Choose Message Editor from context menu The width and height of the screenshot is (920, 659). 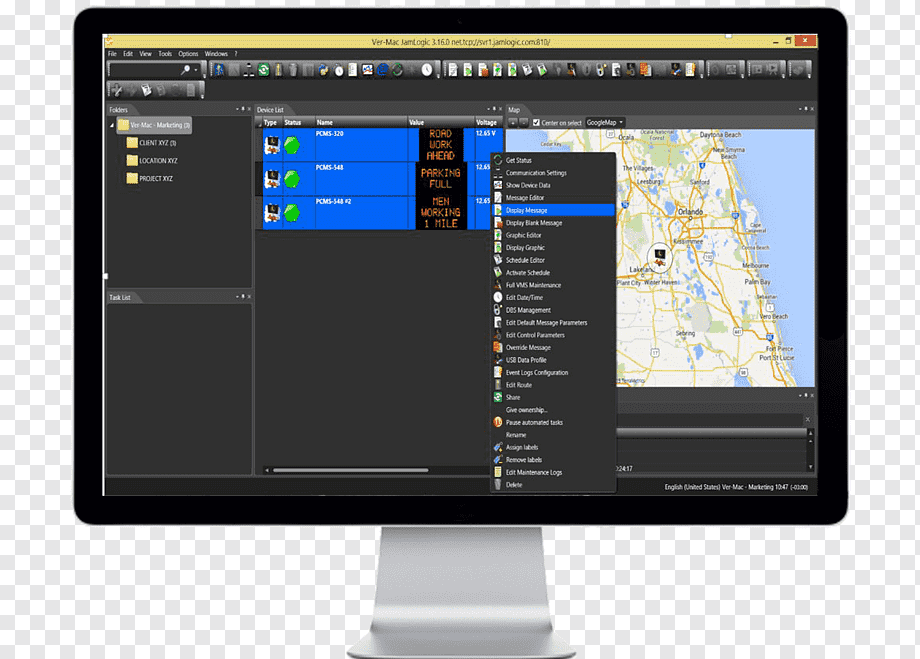553,198
